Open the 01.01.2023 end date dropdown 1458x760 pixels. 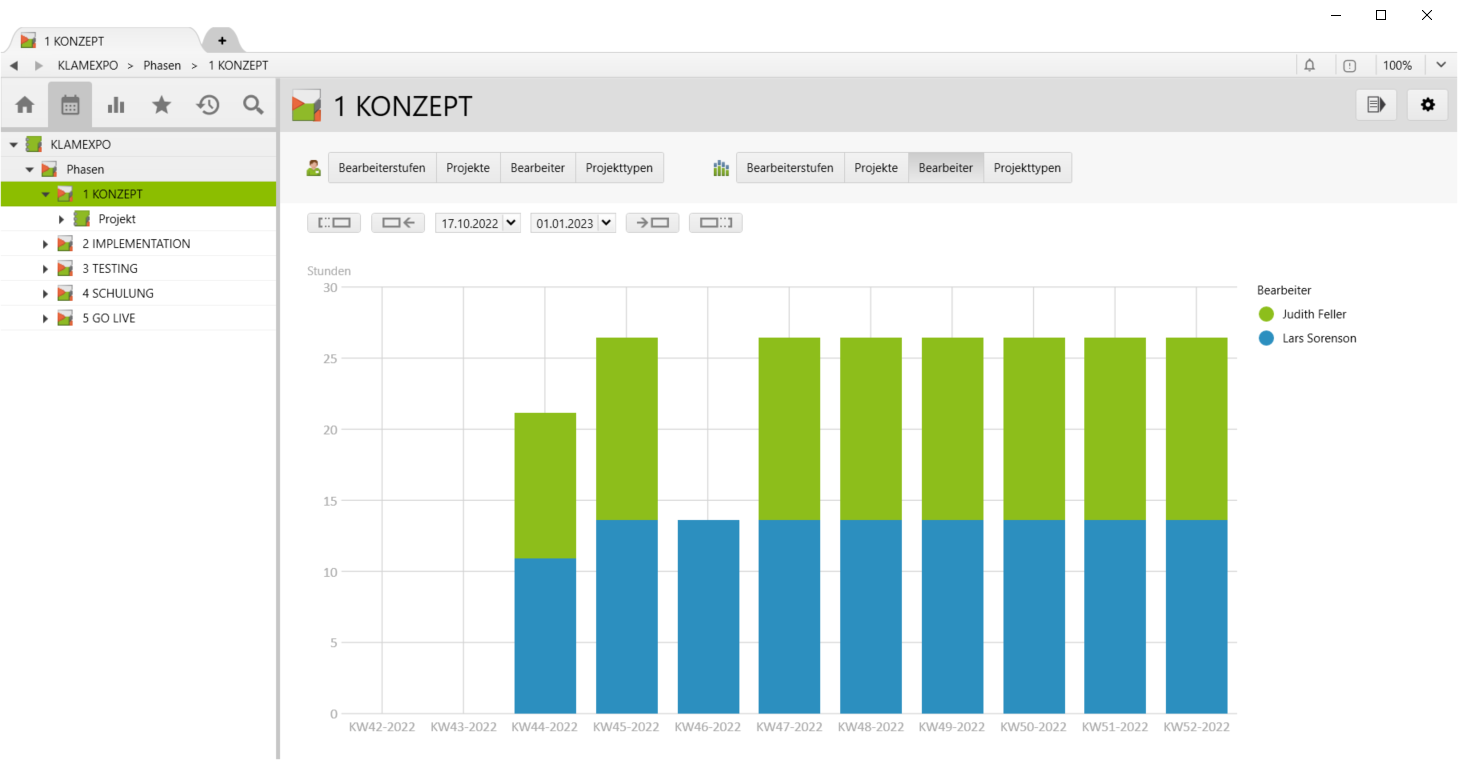[x=606, y=223]
